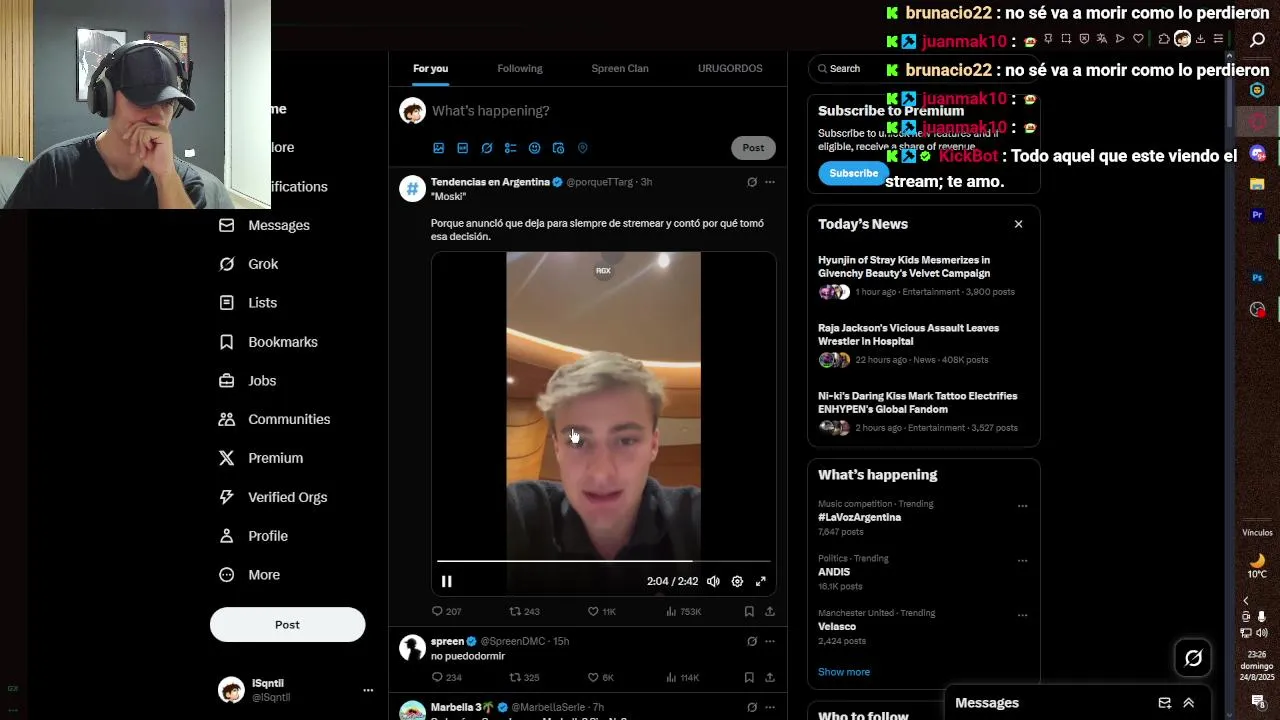Open the #LaVozArgentina trend
The width and height of the screenshot is (1280, 720).
(860, 518)
